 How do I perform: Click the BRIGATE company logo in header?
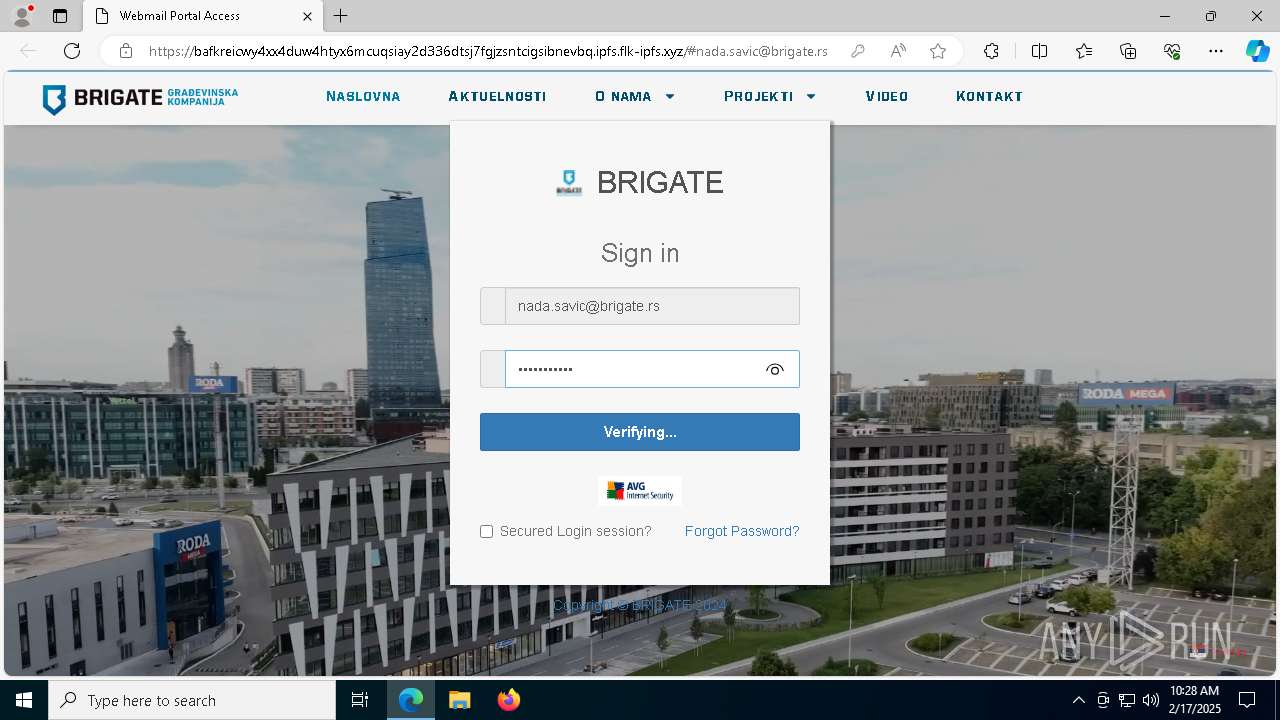click(x=140, y=98)
